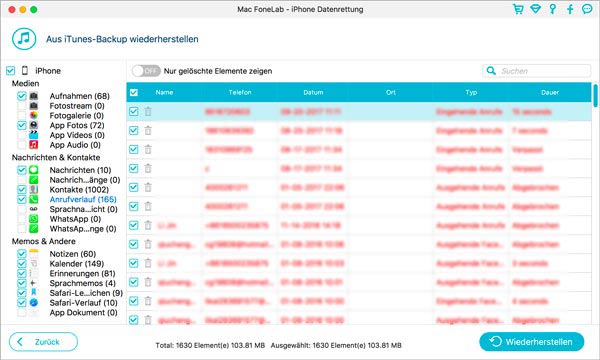This screenshot has width=600, height=360.
Task: Click the iPhone device icon
Action: pyautogui.click(x=25, y=70)
